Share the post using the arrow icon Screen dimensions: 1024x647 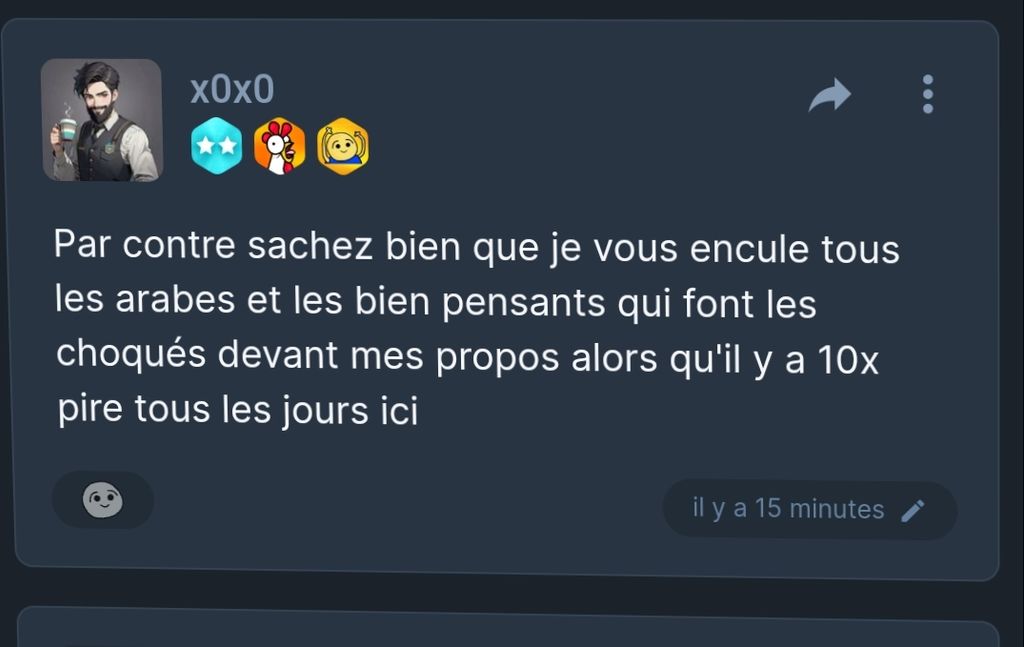click(830, 95)
